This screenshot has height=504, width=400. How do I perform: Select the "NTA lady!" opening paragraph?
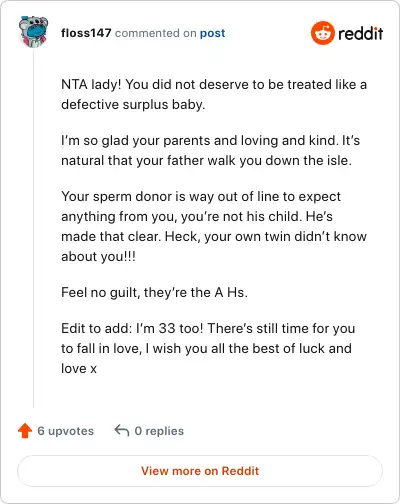(214, 94)
